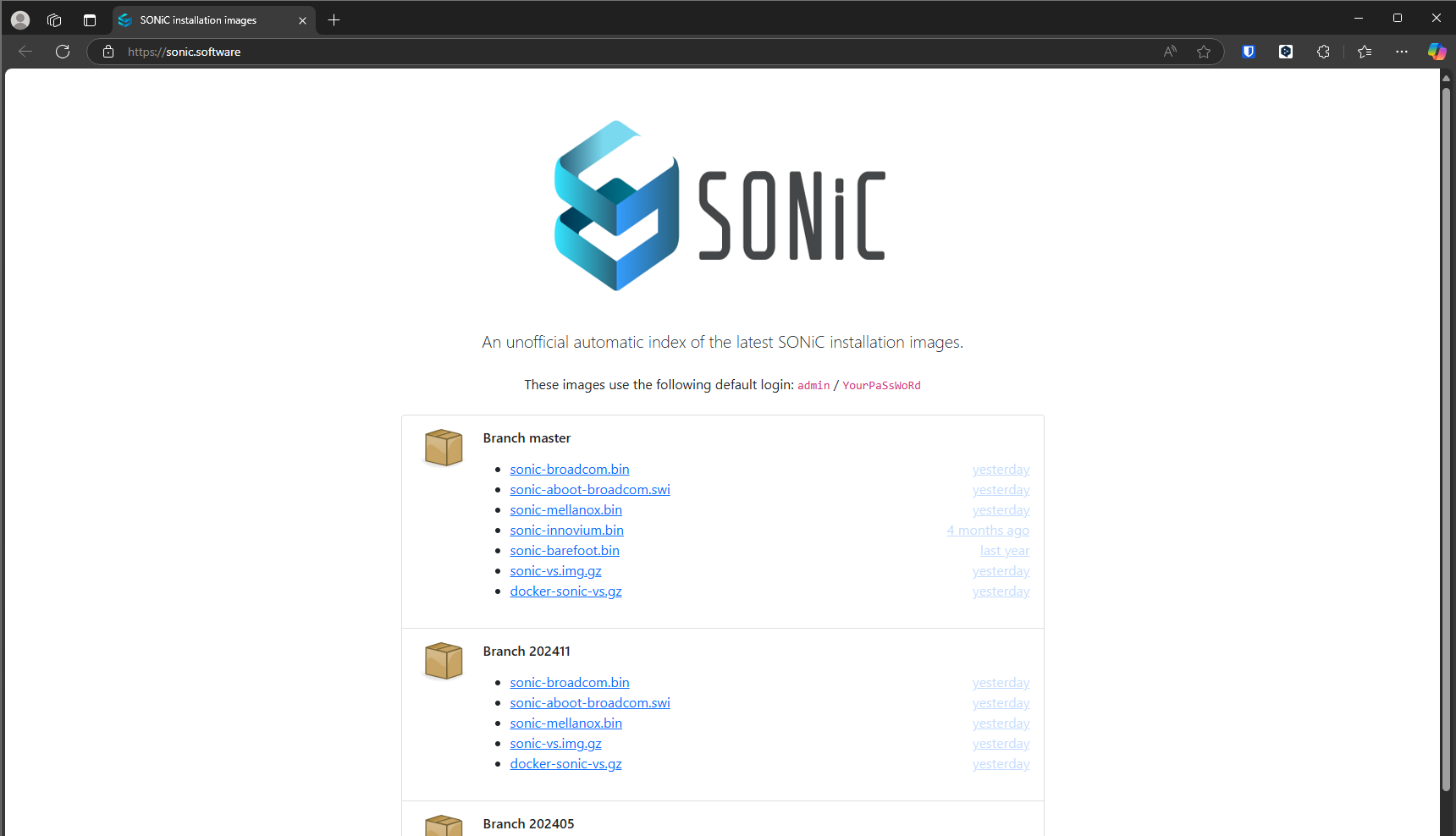This screenshot has width=1456, height=836.
Task: Open the tab actions menu icon
Action: click(90, 19)
